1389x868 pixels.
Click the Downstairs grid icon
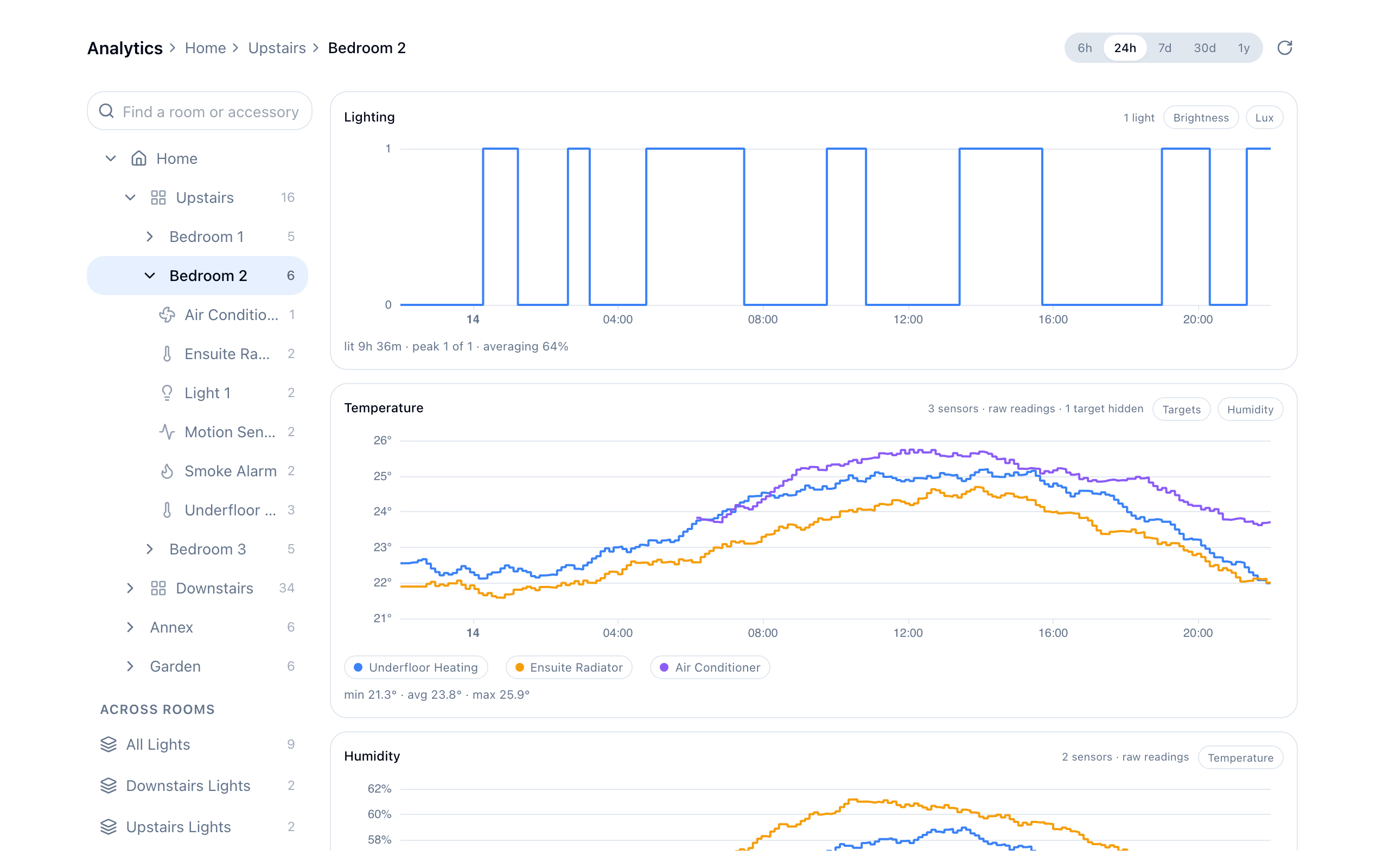pos(158,588)
